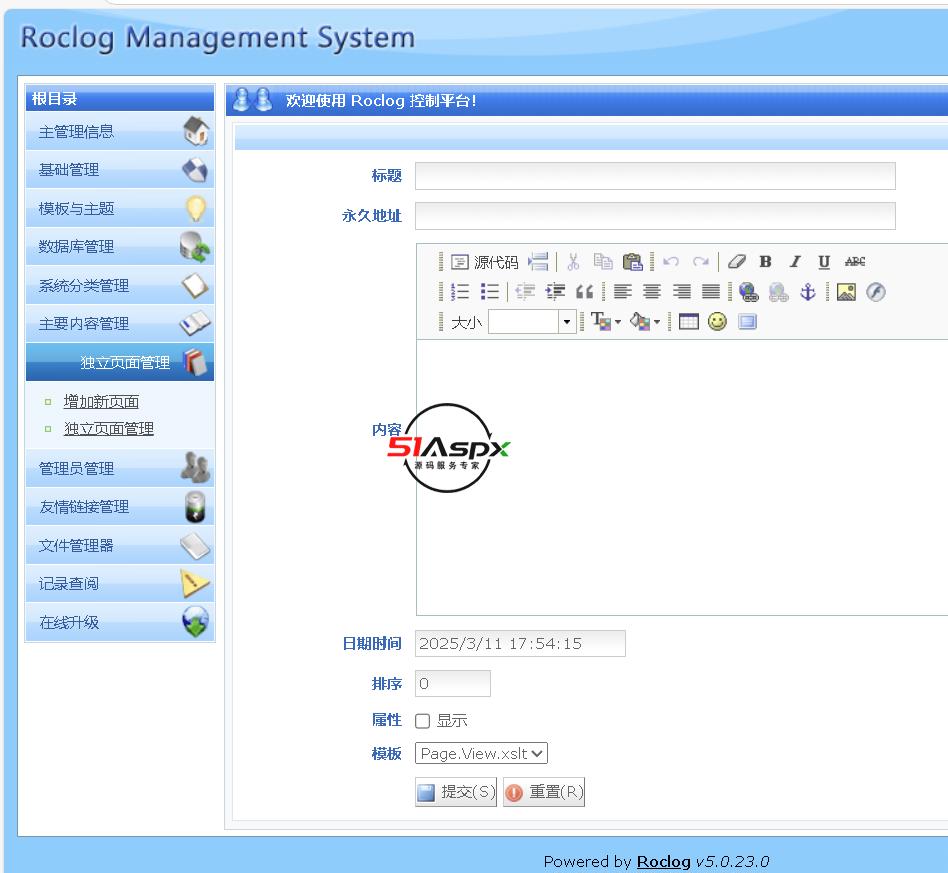Click the smiley emoticon icon

point(718,322)
